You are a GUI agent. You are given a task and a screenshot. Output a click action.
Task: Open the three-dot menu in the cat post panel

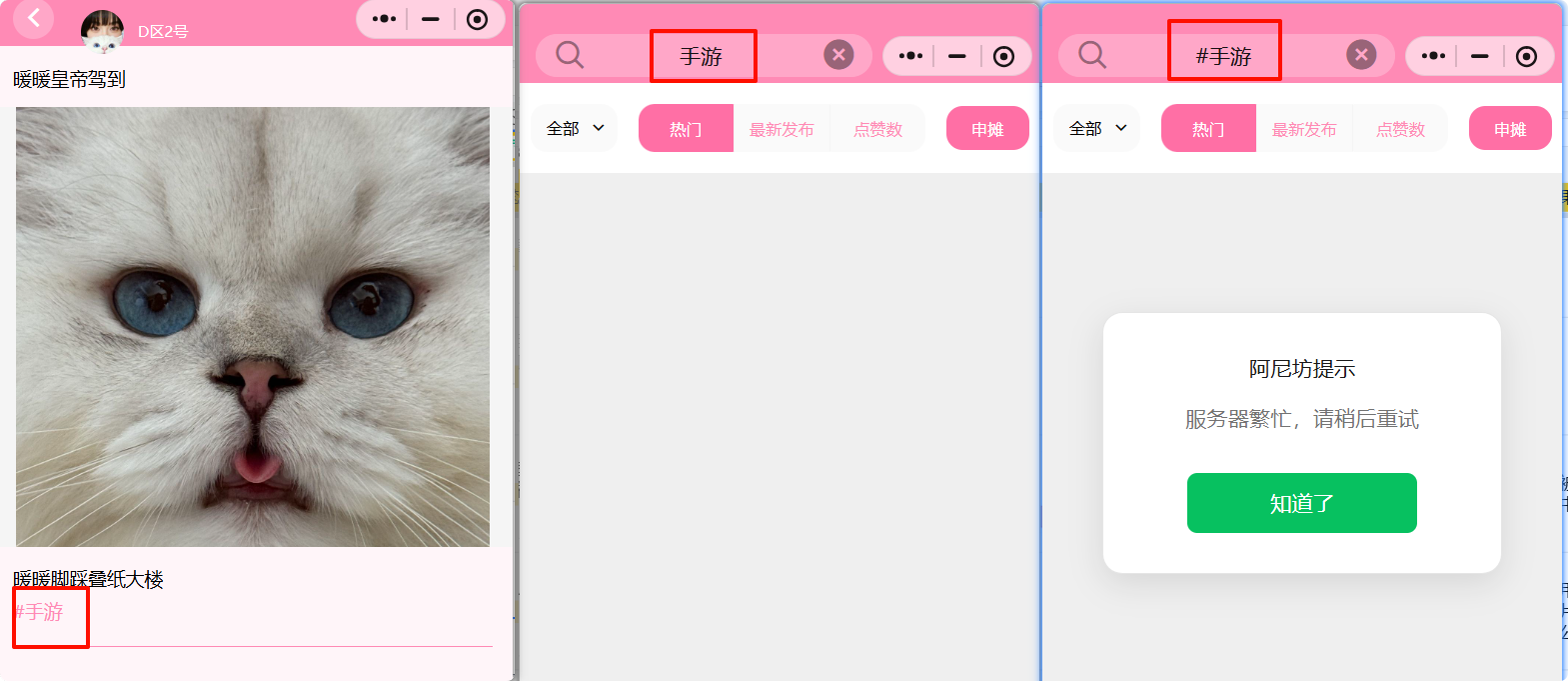[384, 19]
